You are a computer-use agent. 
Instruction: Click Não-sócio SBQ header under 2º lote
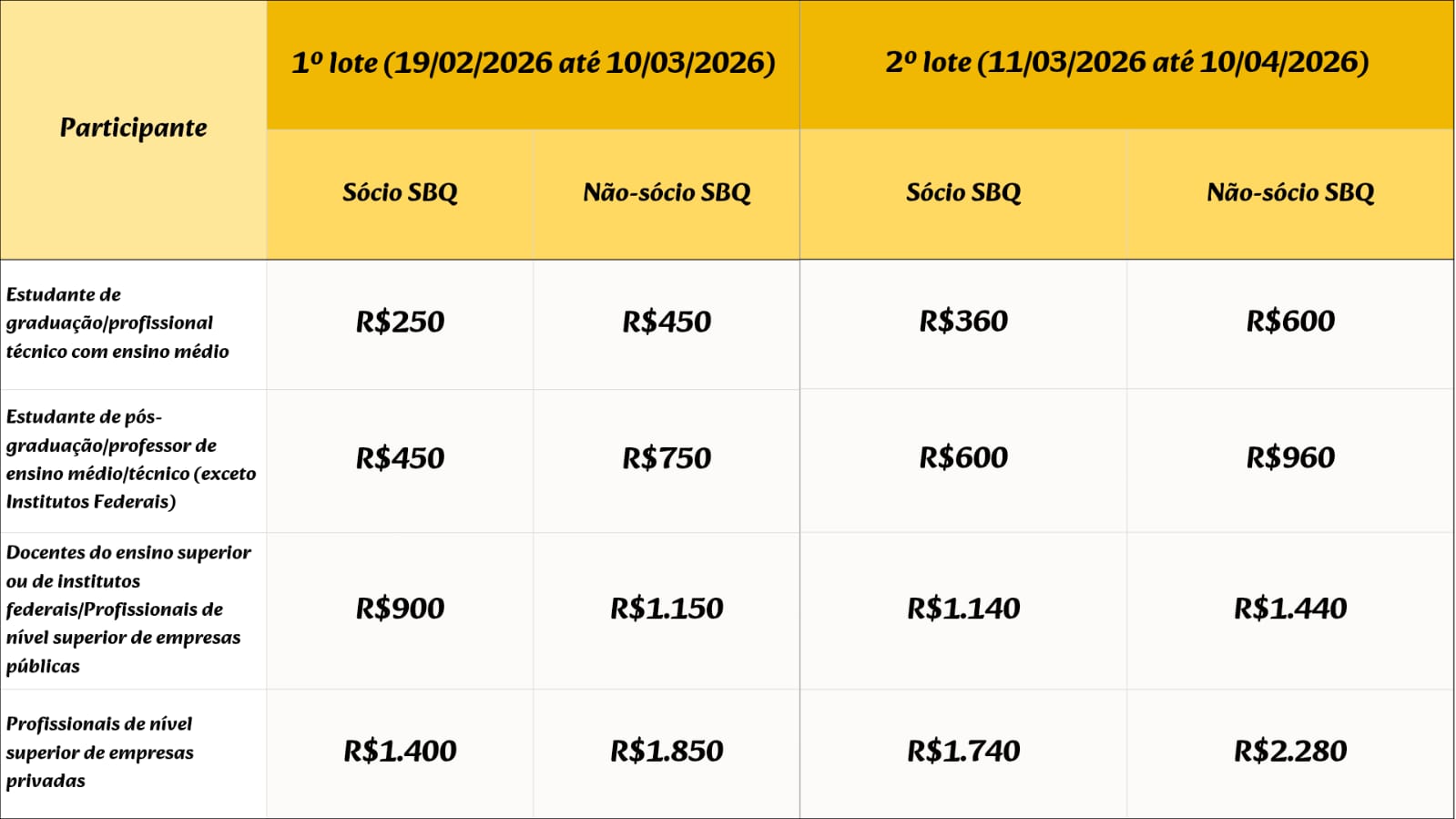point(1290,192)
